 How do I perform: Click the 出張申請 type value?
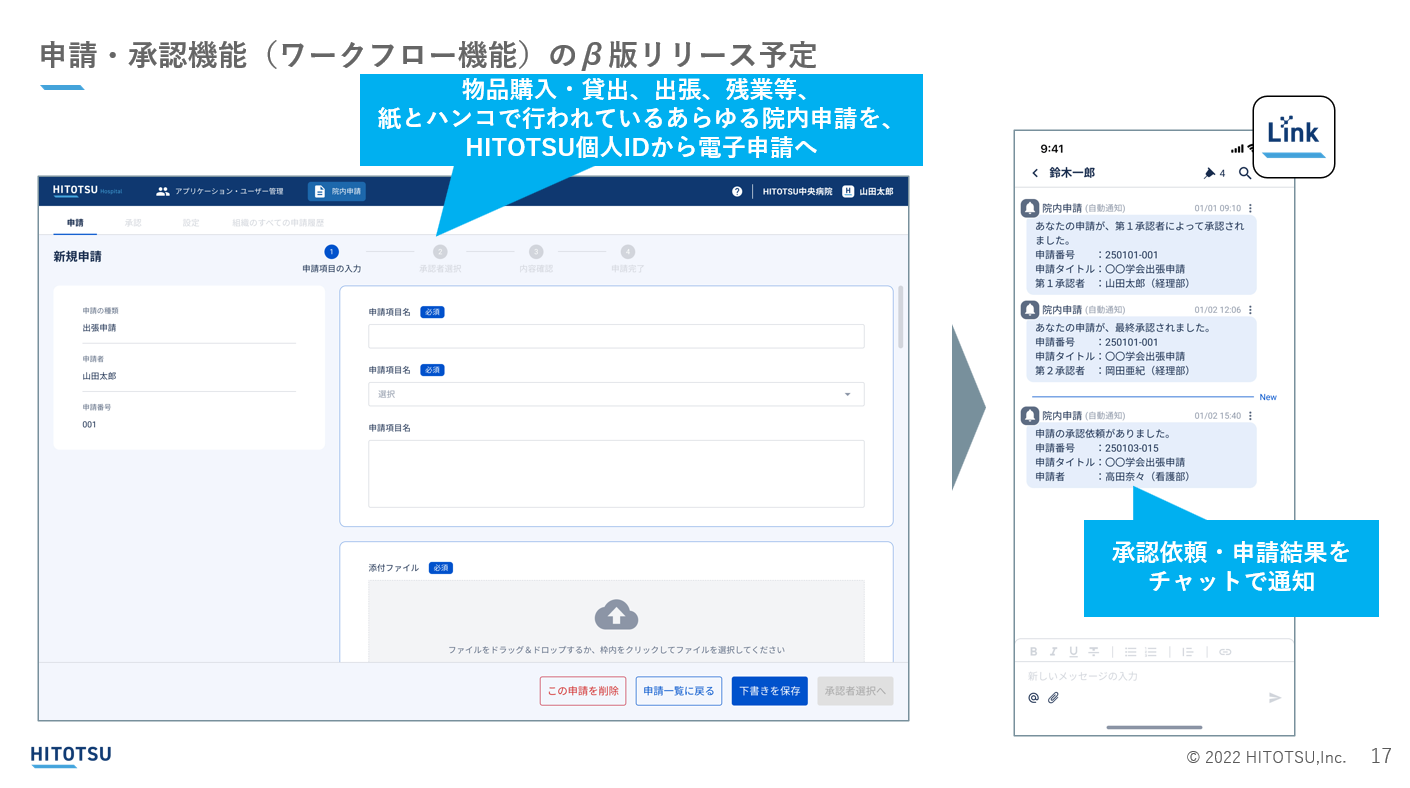[99, 327]
